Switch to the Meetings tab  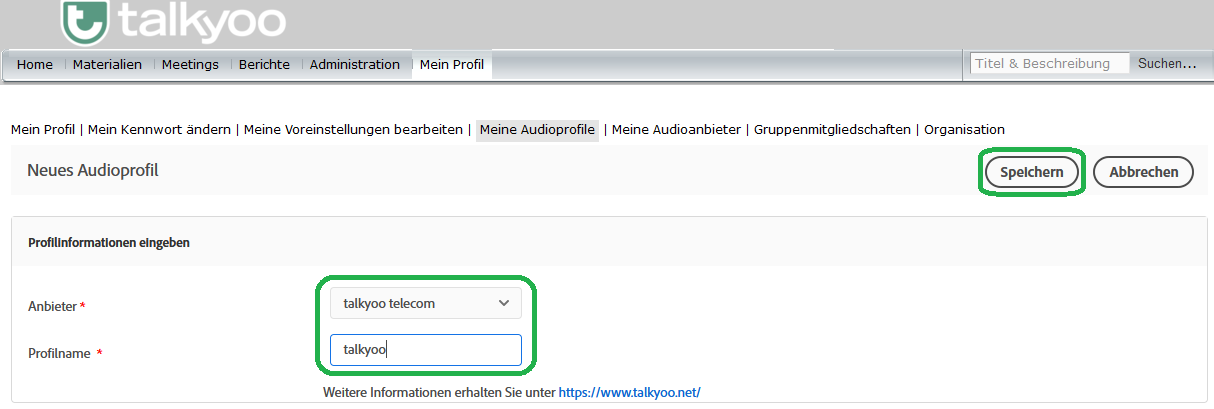coord(190,64)
